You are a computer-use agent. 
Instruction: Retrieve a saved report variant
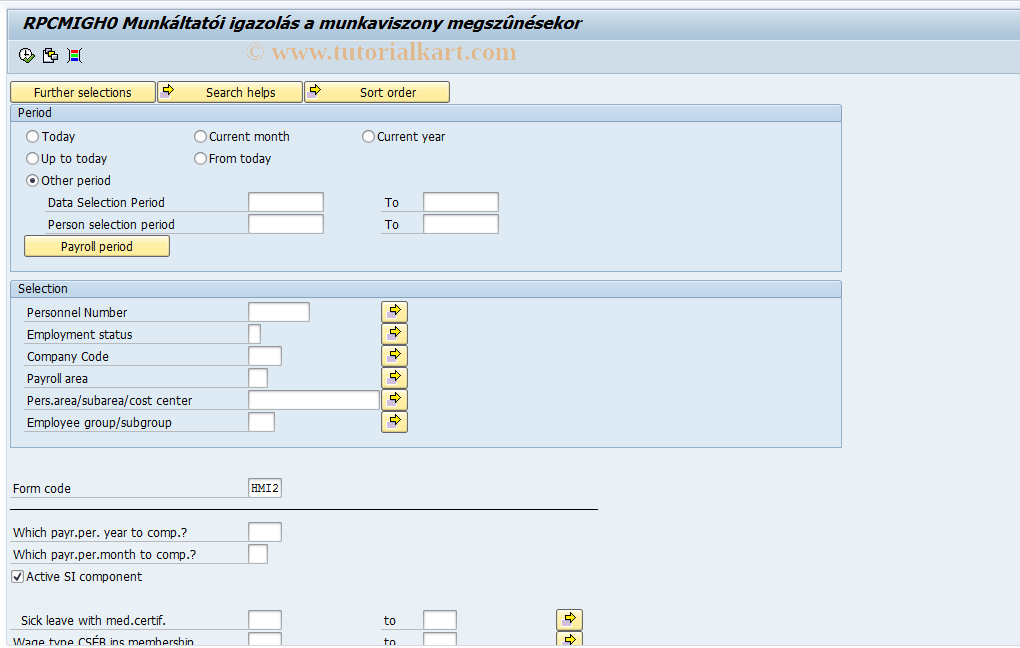[50, 55]
